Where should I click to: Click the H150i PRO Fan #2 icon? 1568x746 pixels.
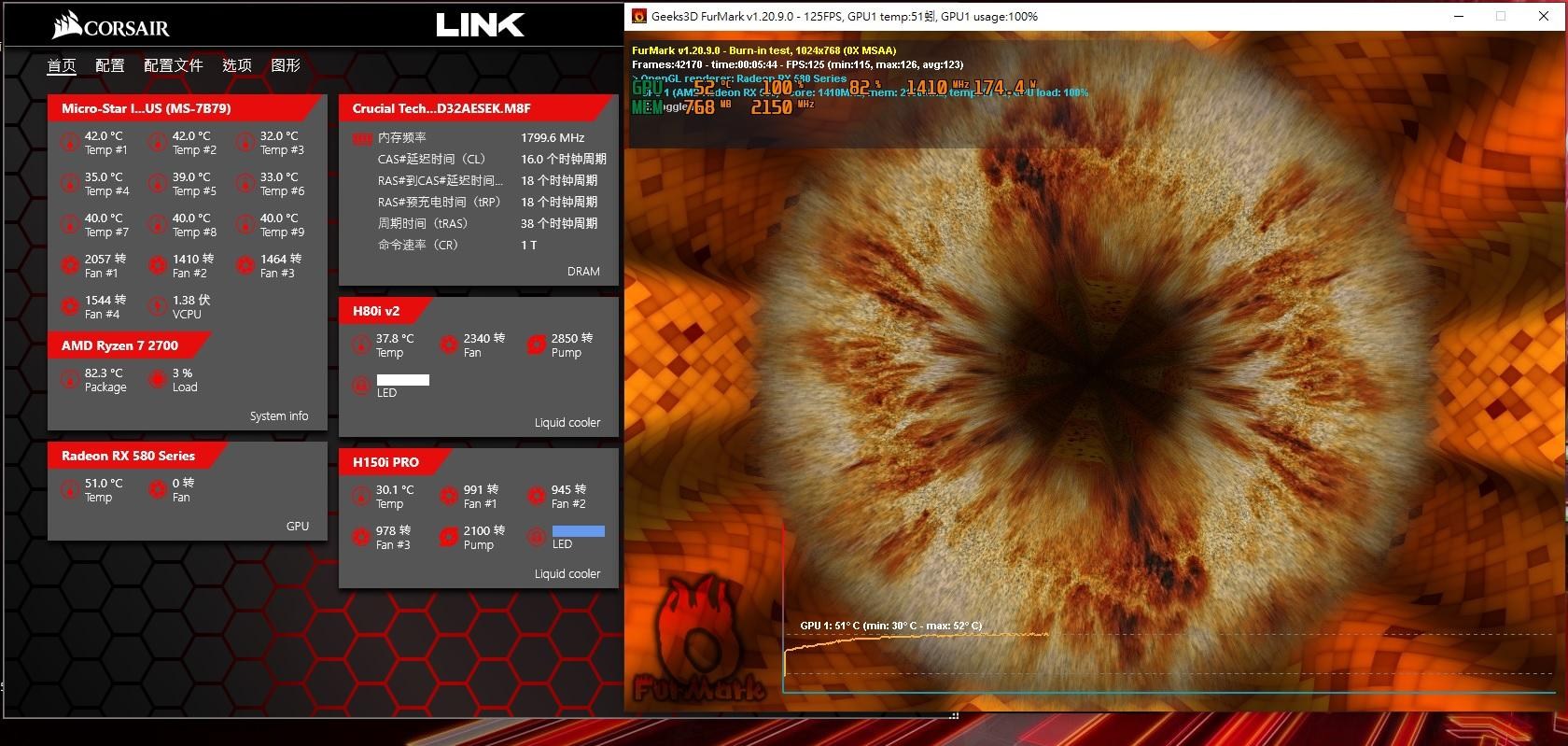coord(536,497)
